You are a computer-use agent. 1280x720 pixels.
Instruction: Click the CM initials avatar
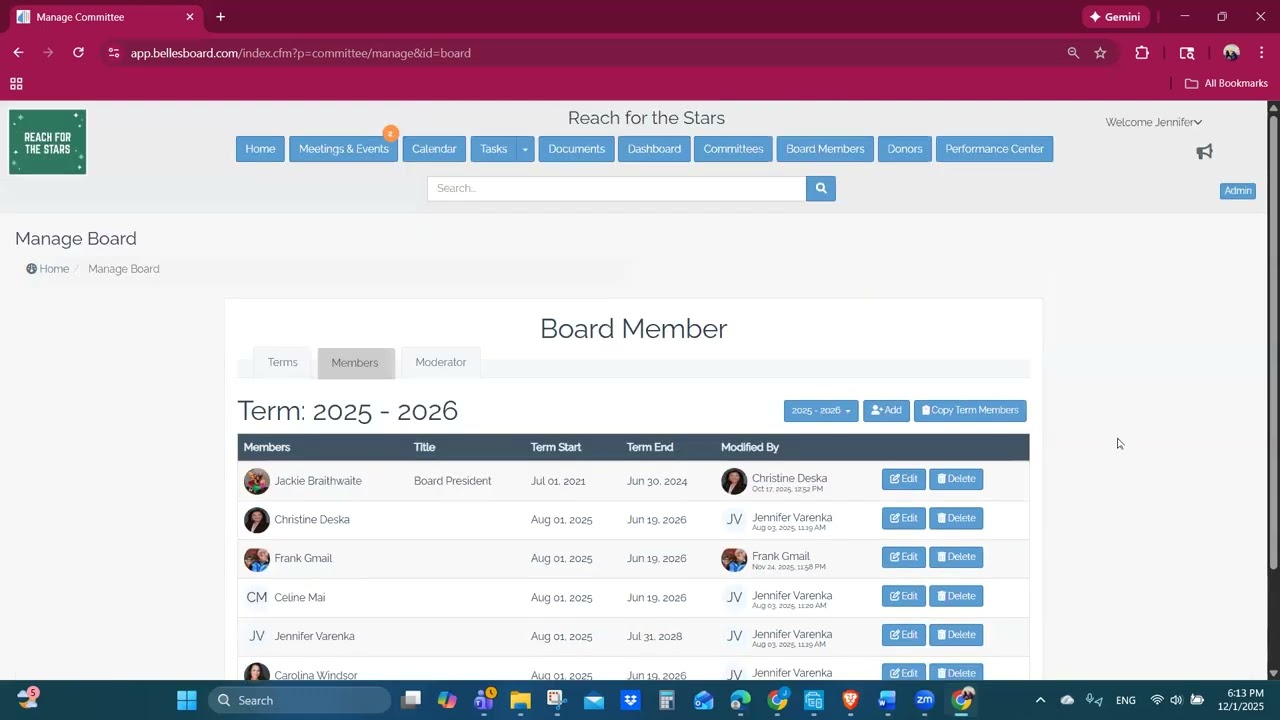(x=257, y=597)
